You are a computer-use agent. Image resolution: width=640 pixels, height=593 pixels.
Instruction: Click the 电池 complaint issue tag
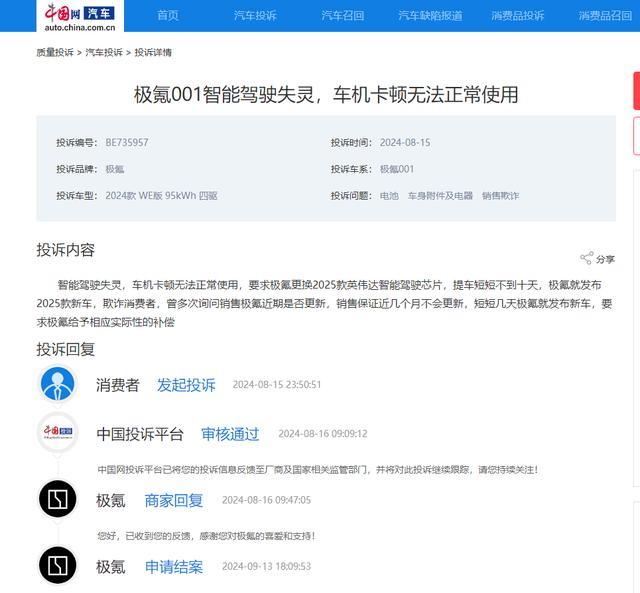pos(389,196)
